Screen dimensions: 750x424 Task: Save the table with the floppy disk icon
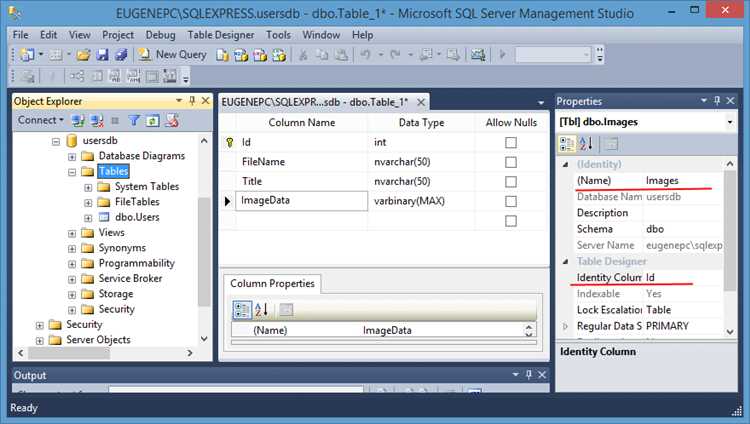click(102, 55)
